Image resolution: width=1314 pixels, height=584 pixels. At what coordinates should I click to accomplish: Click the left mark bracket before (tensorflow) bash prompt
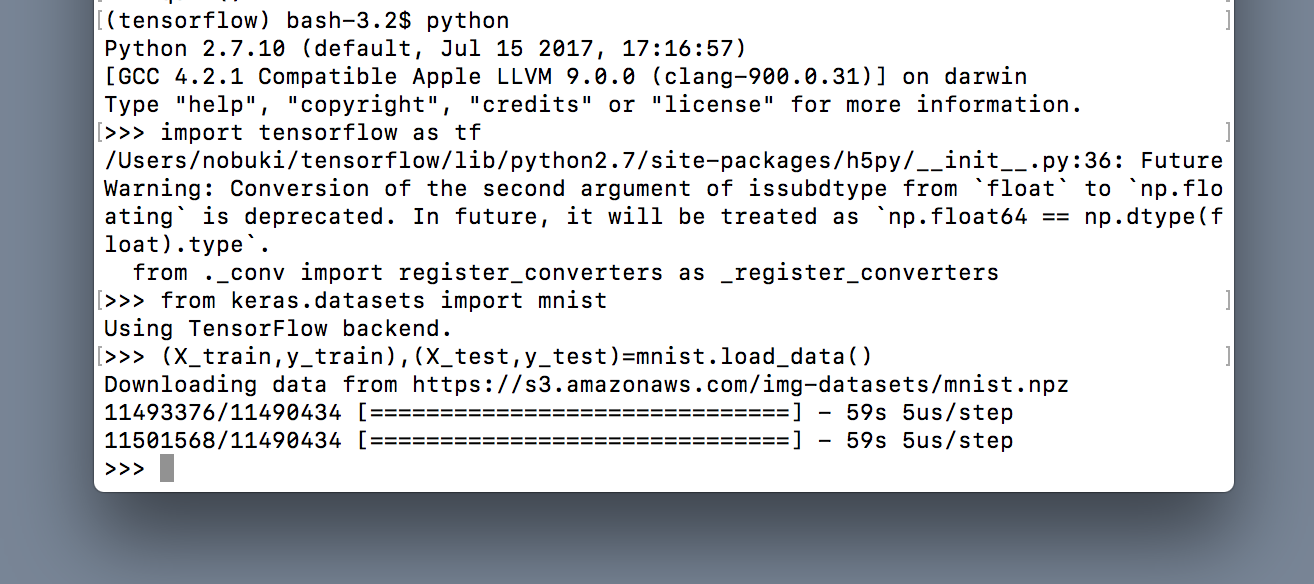[x=101, y=20]
